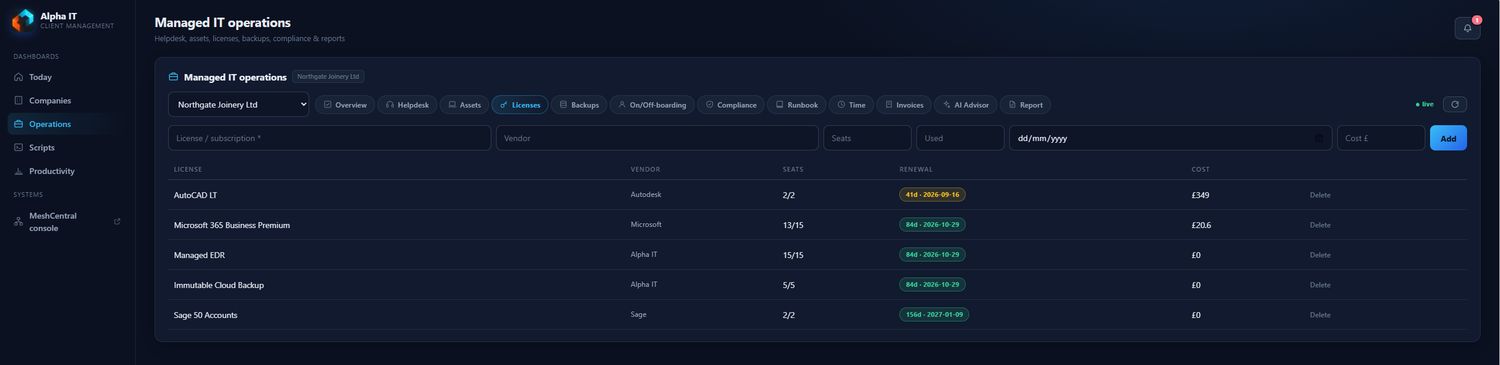
Task: Click the £20.6 cost value
Action: click(x=1202, y=225)
